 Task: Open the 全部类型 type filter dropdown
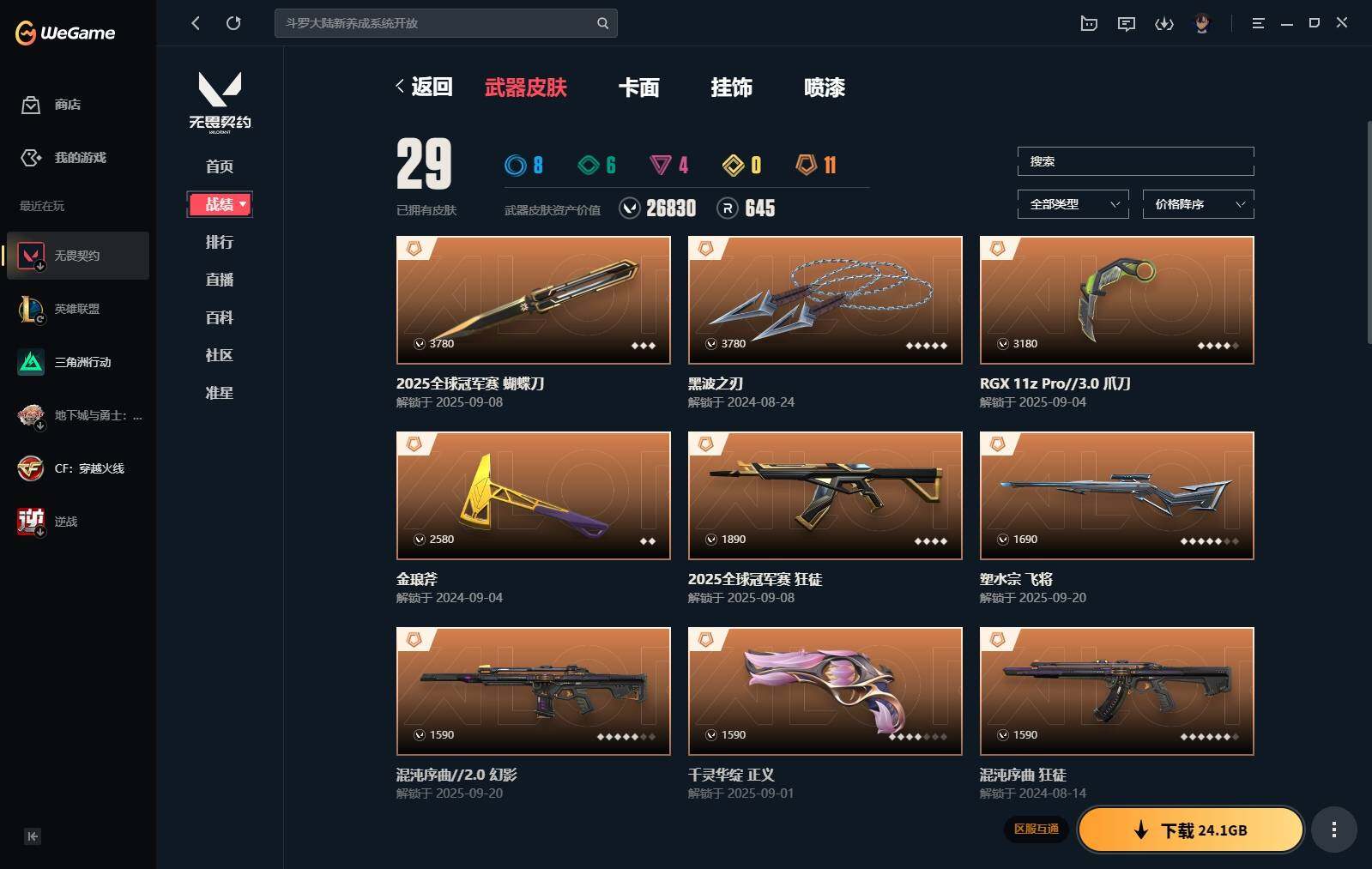pos(1073,204)
